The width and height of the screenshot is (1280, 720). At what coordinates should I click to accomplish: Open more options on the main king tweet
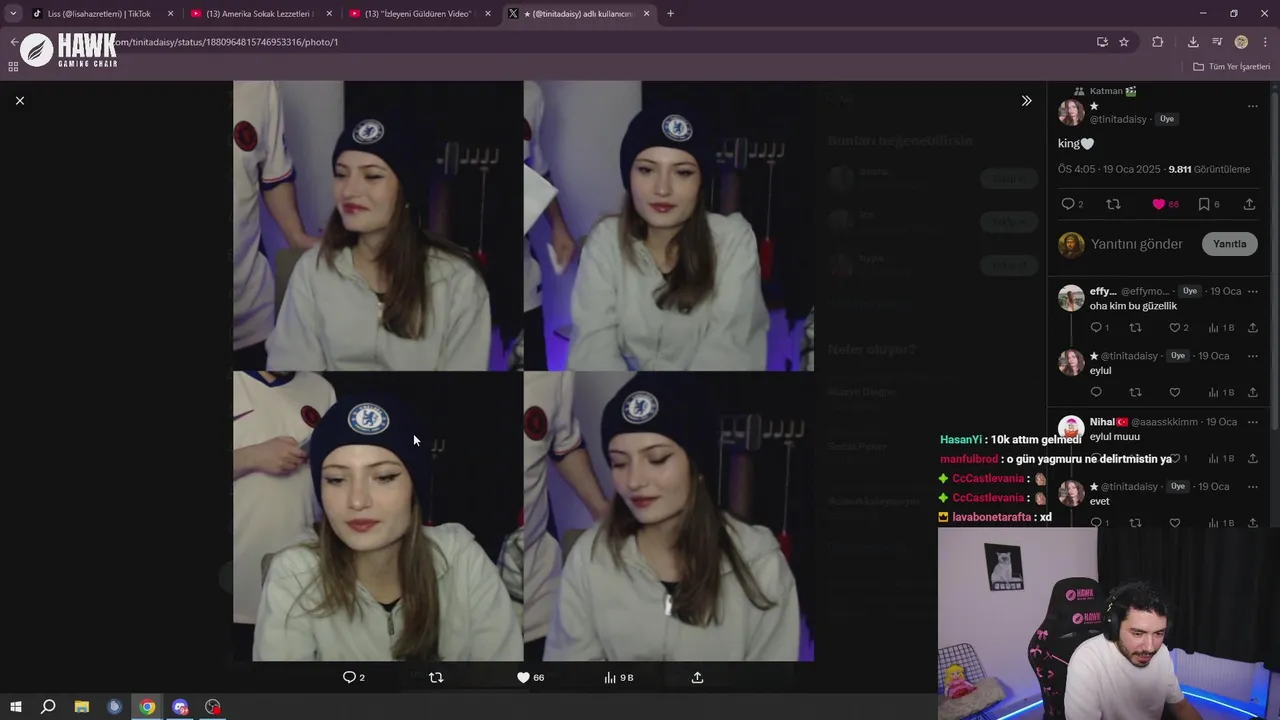[x=1252, y=106]
